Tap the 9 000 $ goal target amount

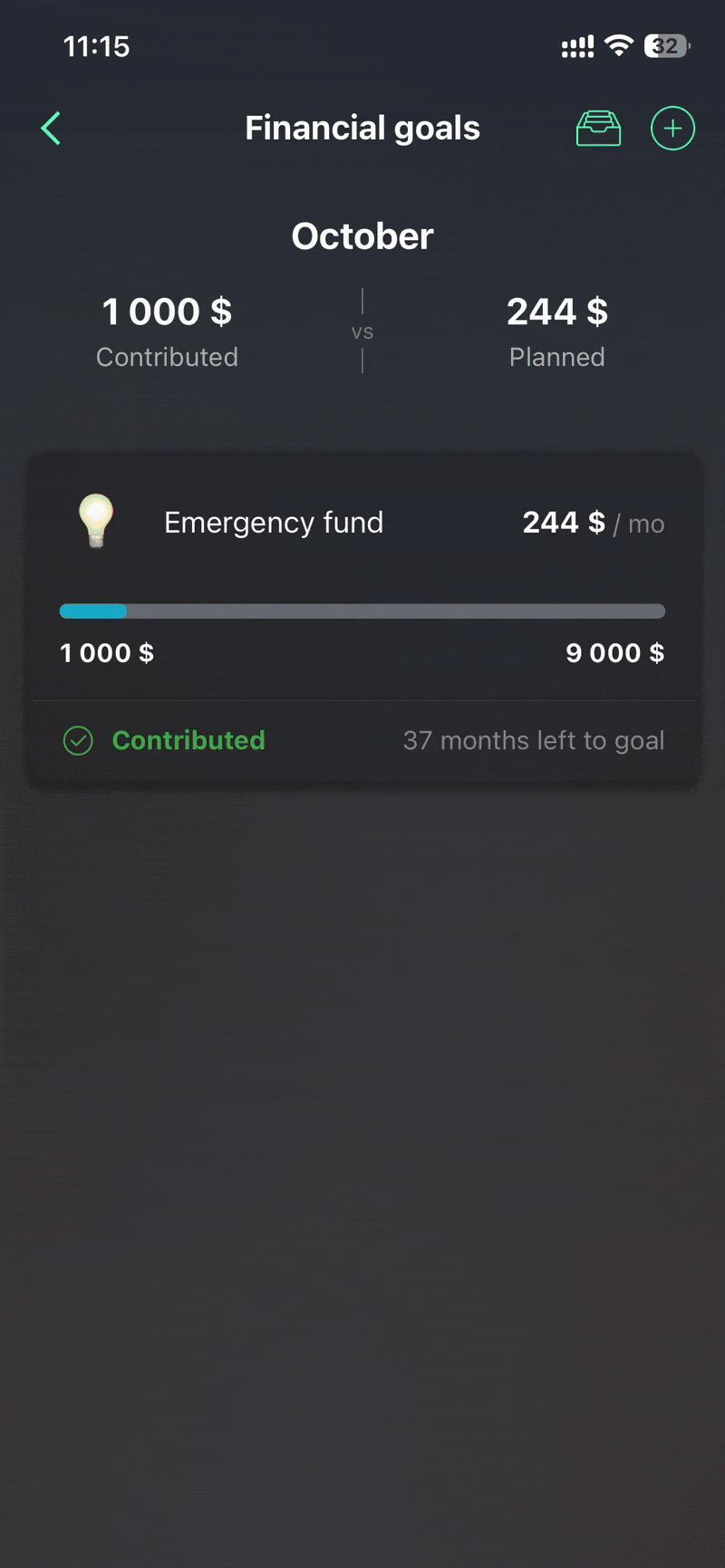(614, 653)
